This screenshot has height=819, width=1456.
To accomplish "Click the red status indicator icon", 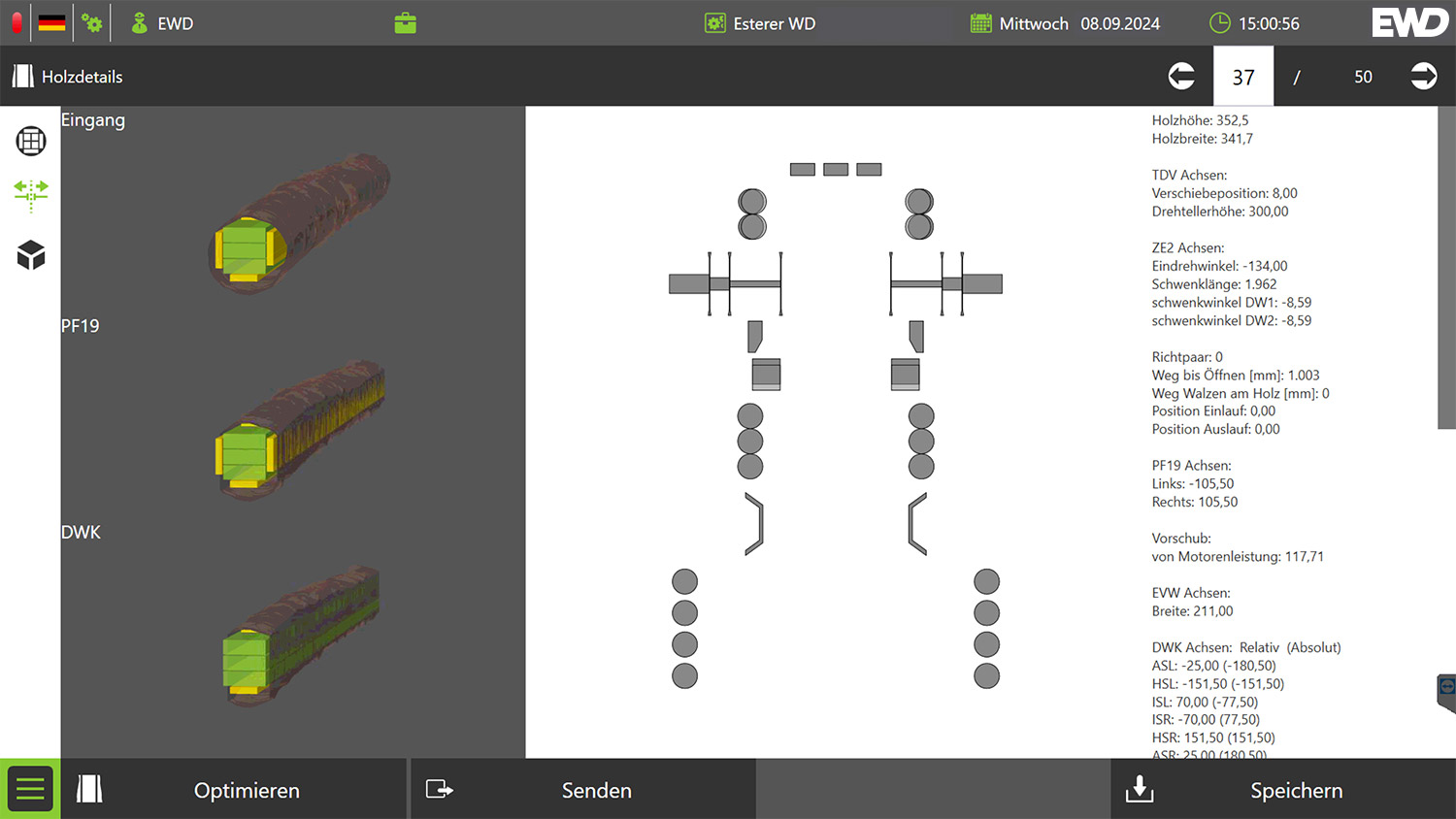I will point(17,22).
